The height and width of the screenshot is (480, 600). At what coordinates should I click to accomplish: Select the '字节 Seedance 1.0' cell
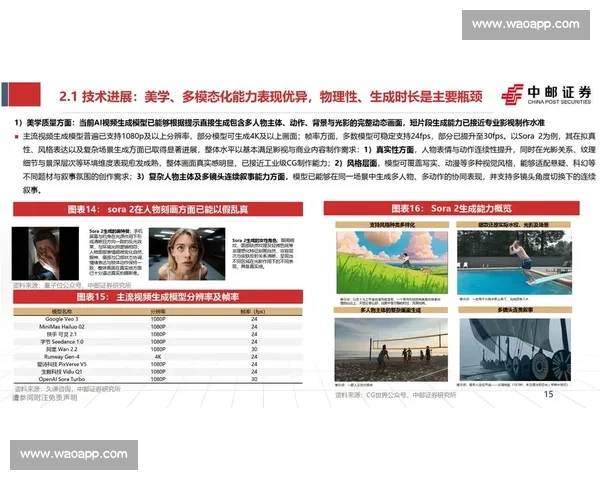coord(62,341)
